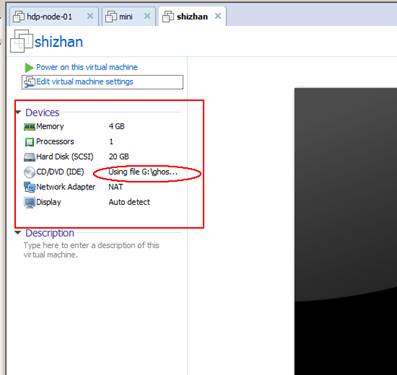Click the green power-on play icon

29,68
